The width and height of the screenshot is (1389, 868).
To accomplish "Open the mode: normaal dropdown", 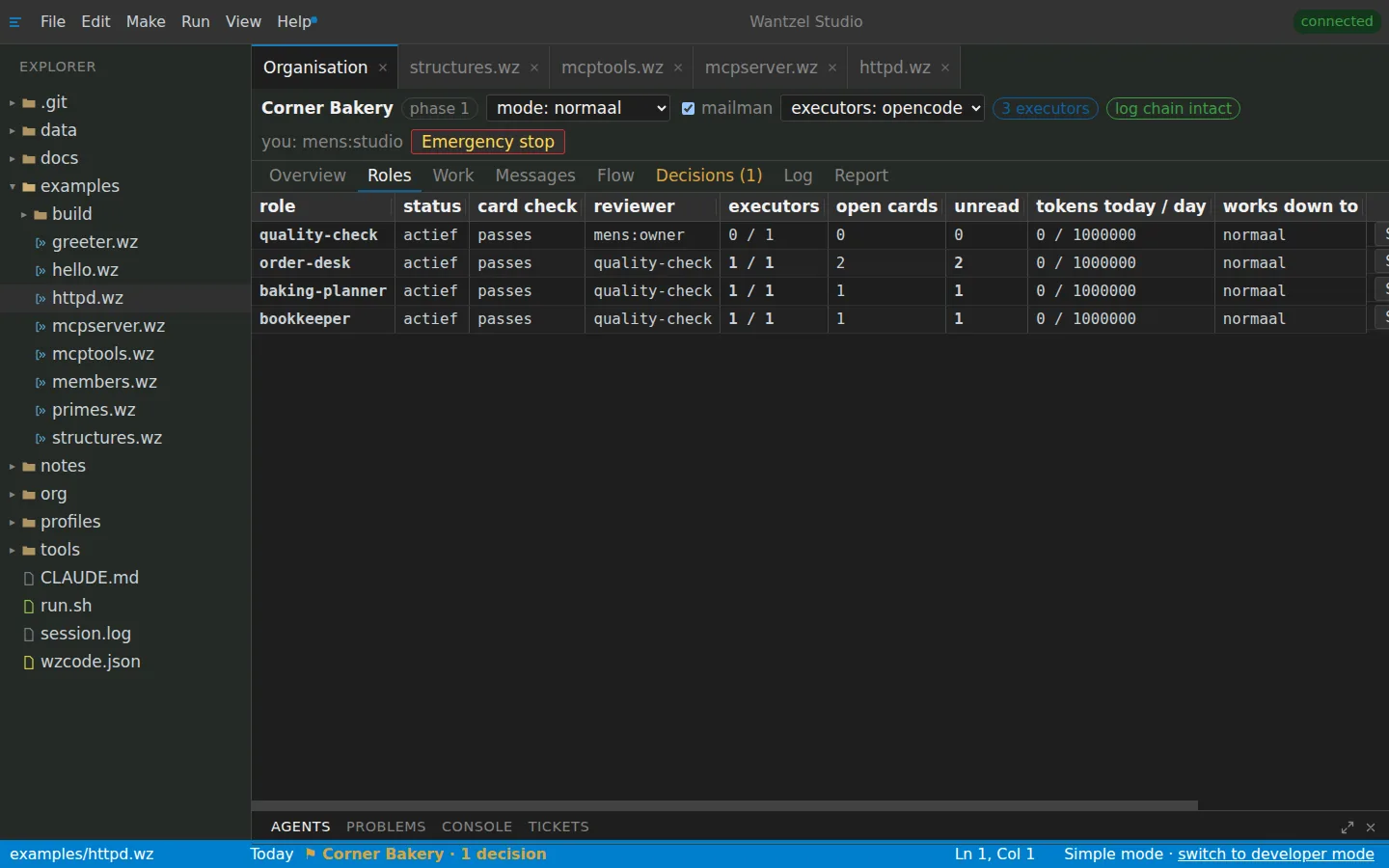I will point(579,108).
